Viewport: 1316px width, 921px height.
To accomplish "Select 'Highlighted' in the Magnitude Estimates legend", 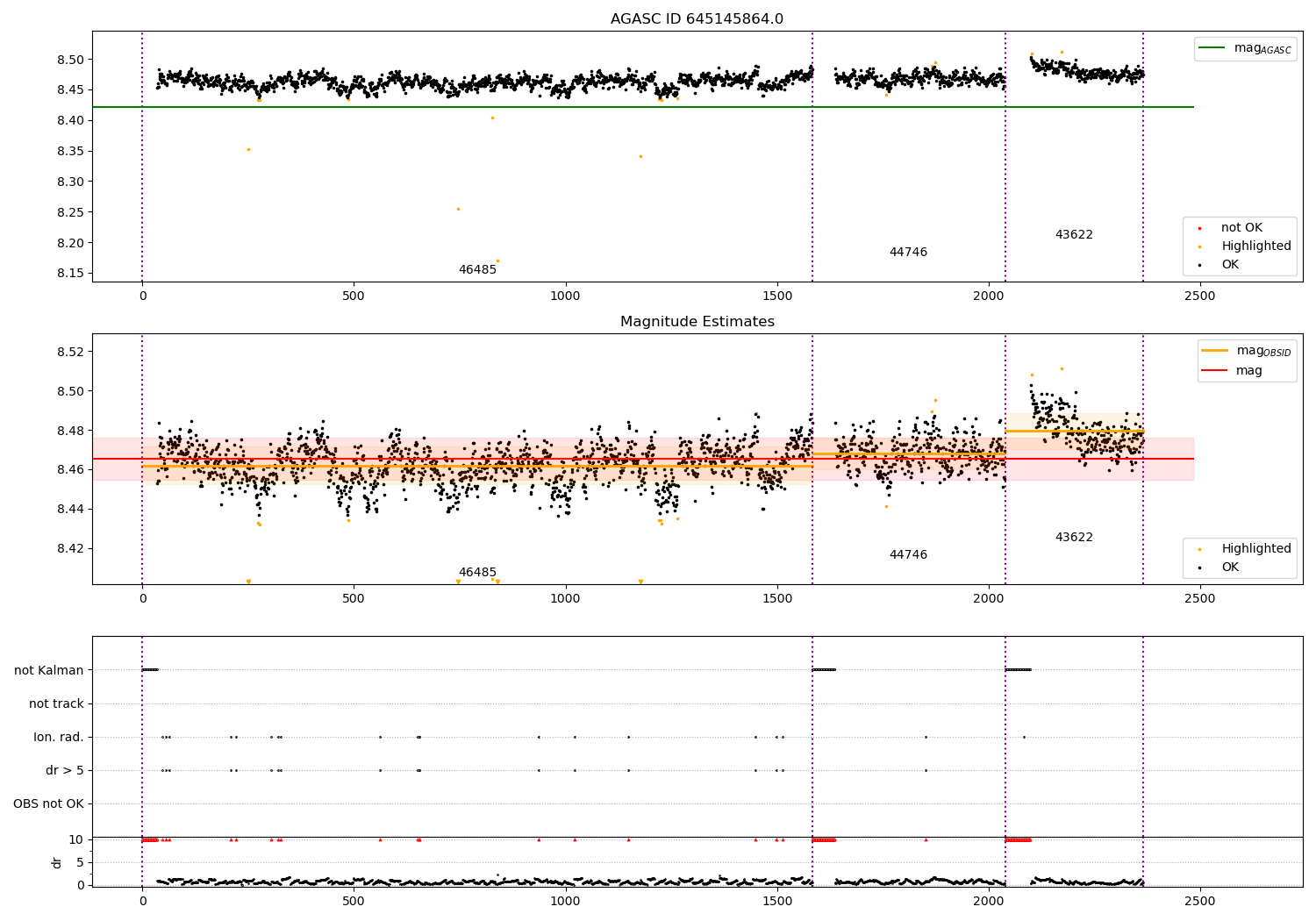I will point(1256,549).
